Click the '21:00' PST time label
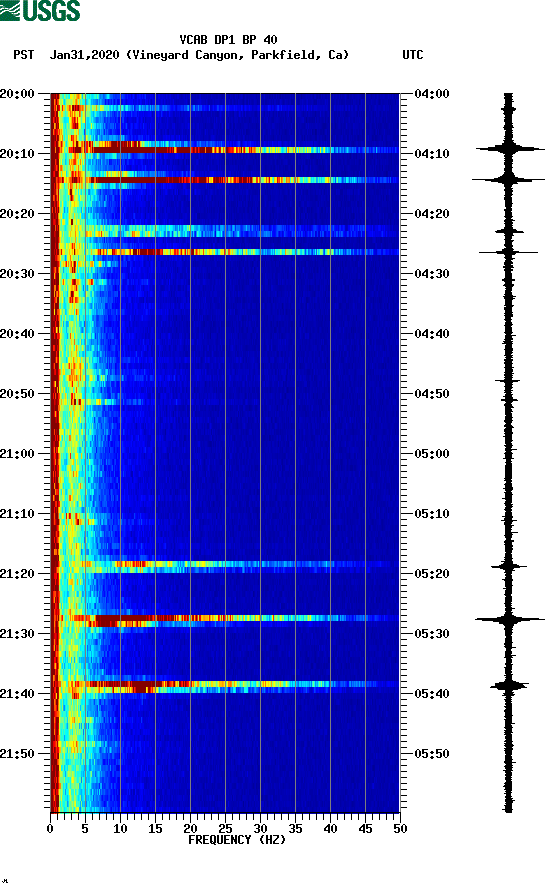 (17, 454)
